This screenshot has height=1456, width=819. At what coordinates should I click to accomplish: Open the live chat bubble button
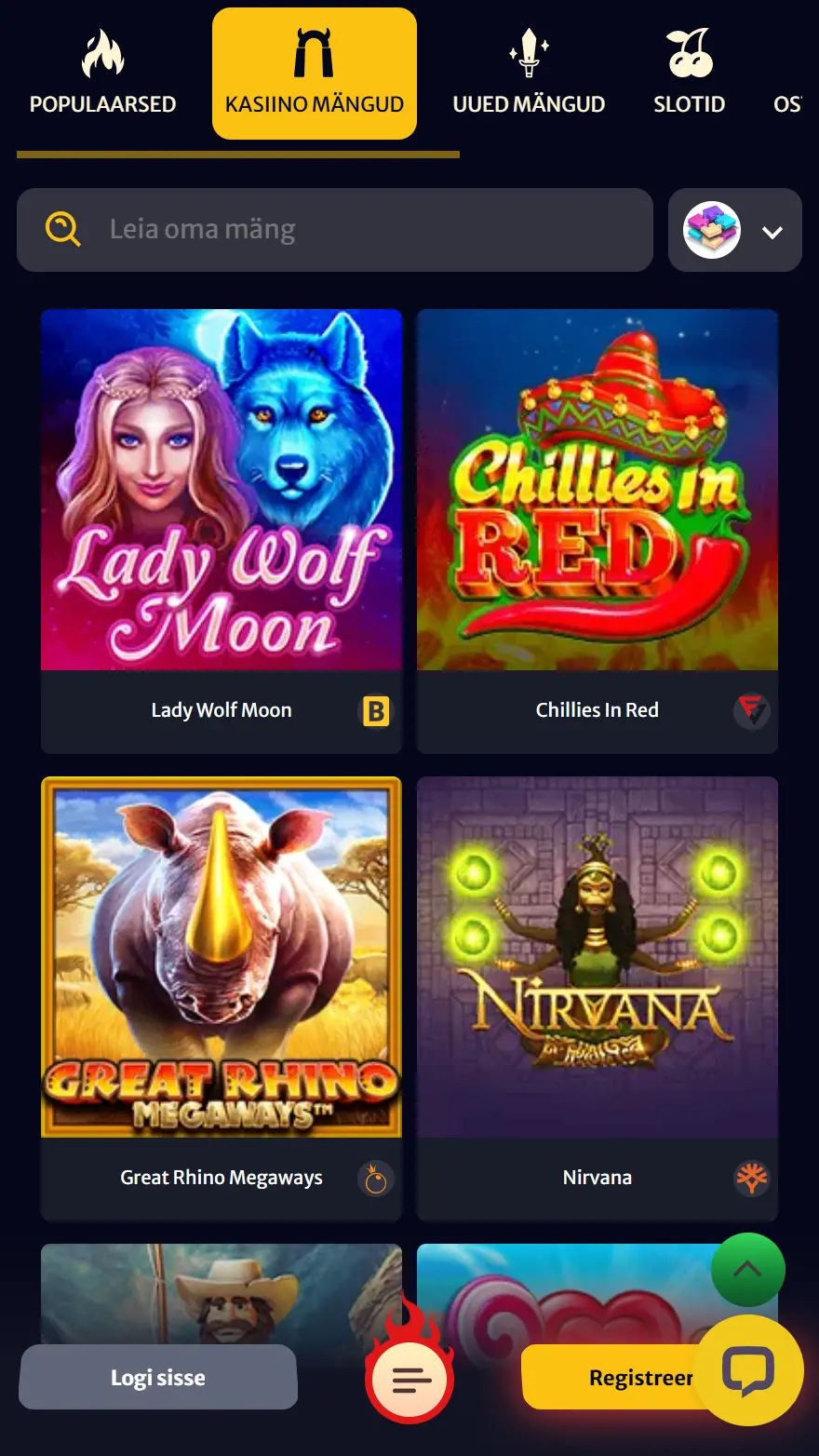tap(748, 1370)
